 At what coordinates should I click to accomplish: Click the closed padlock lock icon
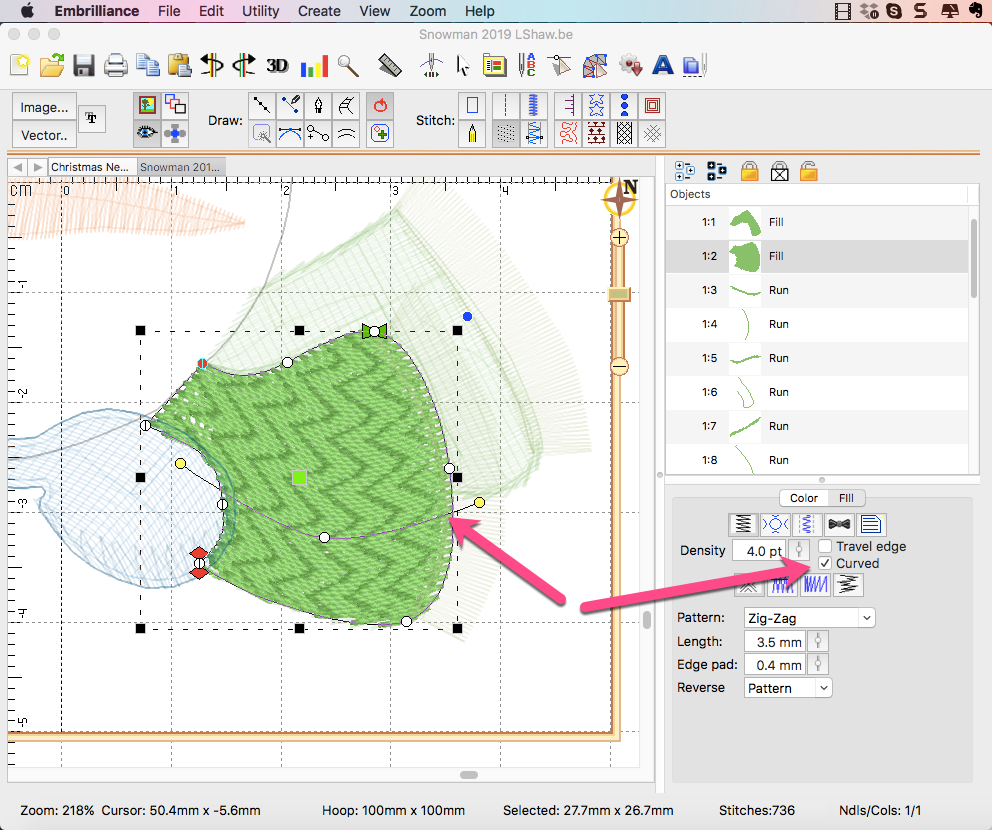point(749,171)
